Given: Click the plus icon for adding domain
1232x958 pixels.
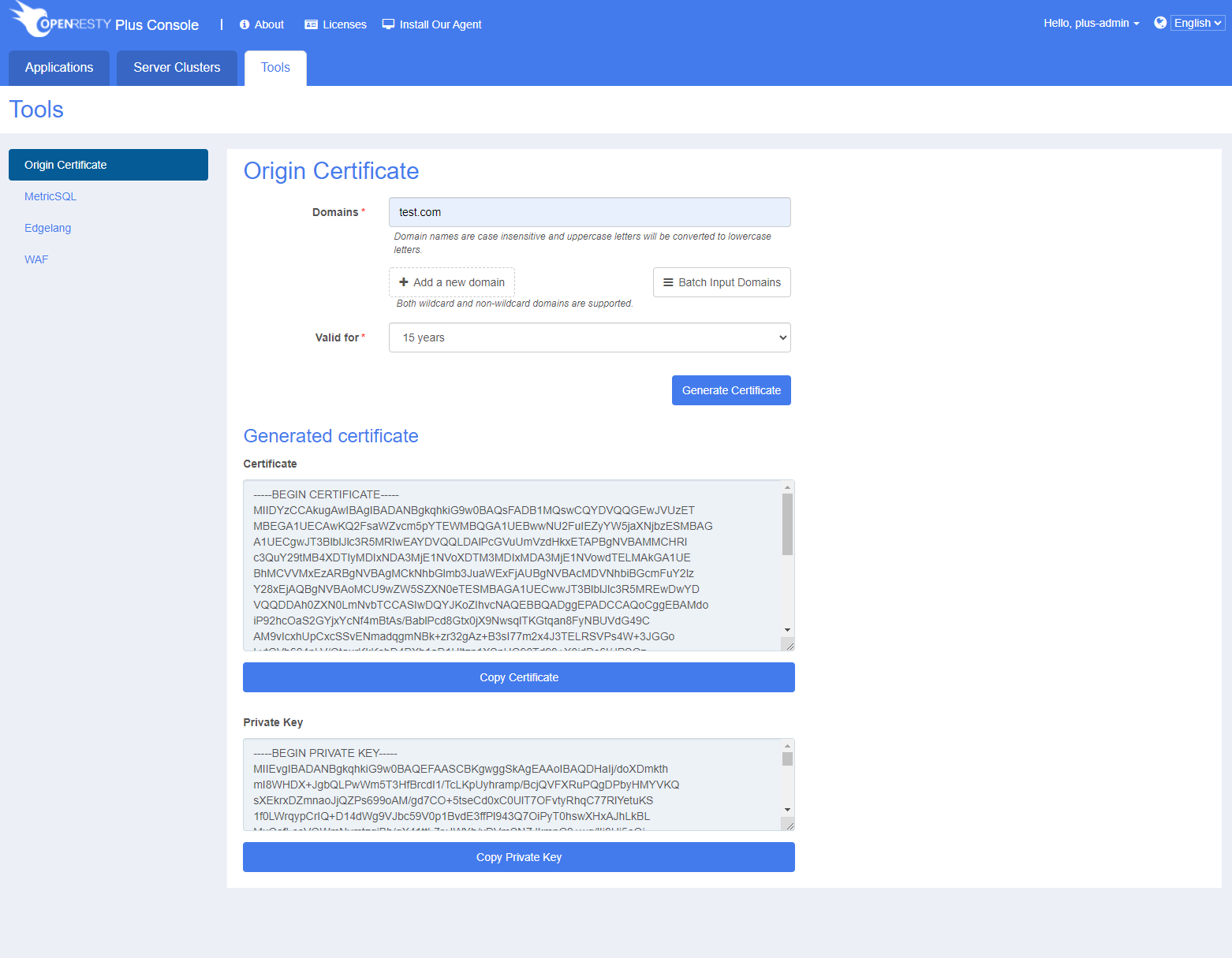Looking at the screenshot, I should point(404,282).
